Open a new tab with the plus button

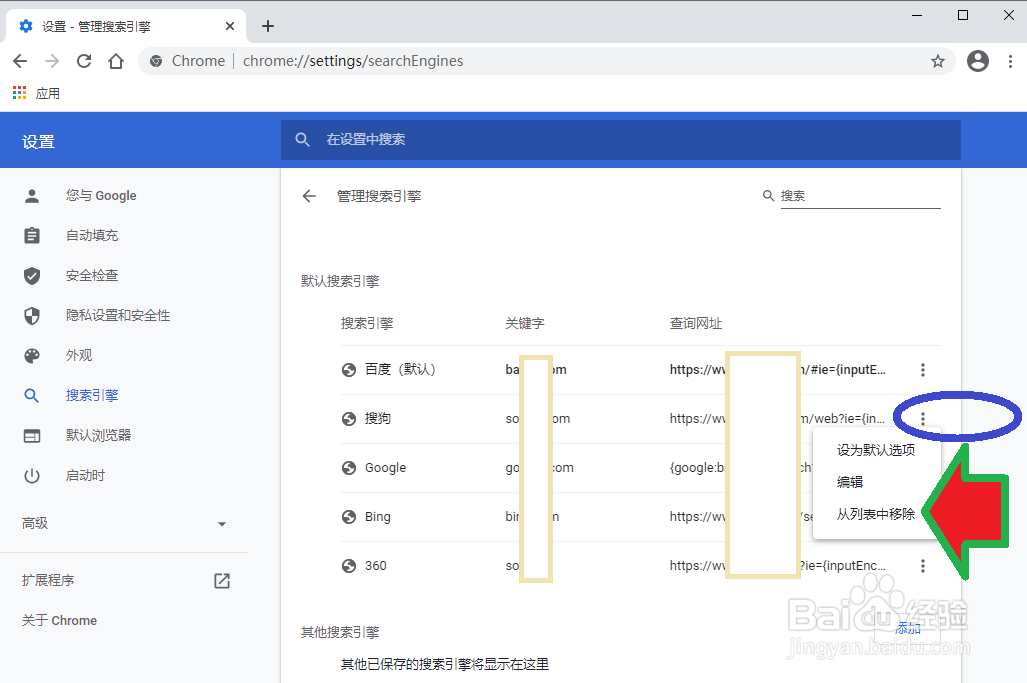(x=267, y=26)
